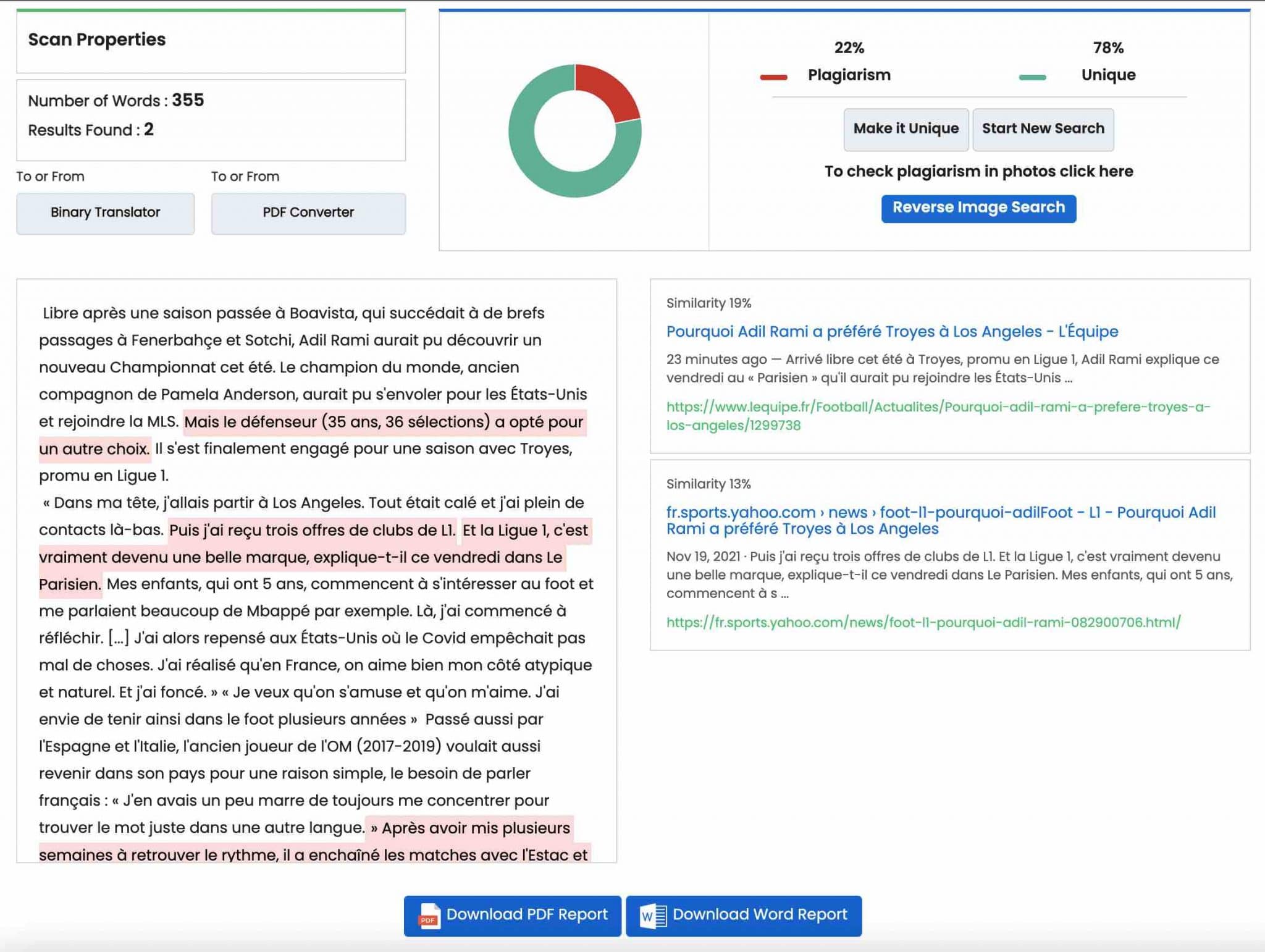Click the '22%' plagiarism value
Screen dimensions: 1265x952
(849, 48)
